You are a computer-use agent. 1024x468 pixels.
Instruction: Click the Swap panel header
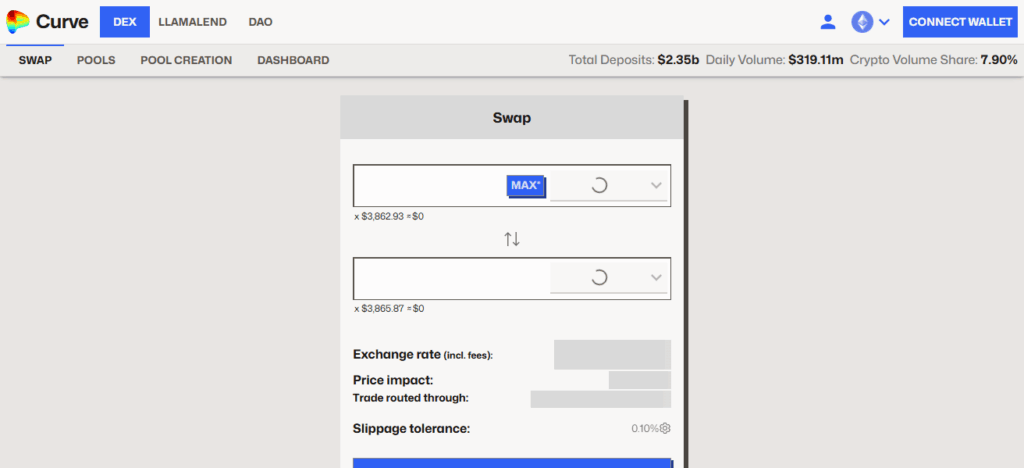coord(512,118)
